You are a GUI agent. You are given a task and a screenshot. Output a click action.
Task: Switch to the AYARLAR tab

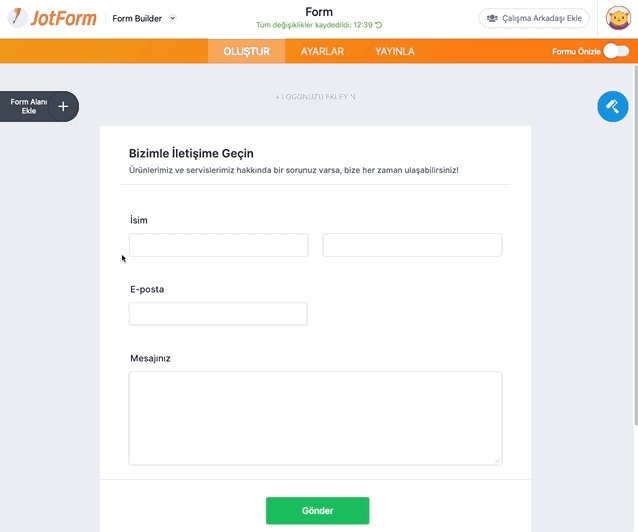point(322,51)
